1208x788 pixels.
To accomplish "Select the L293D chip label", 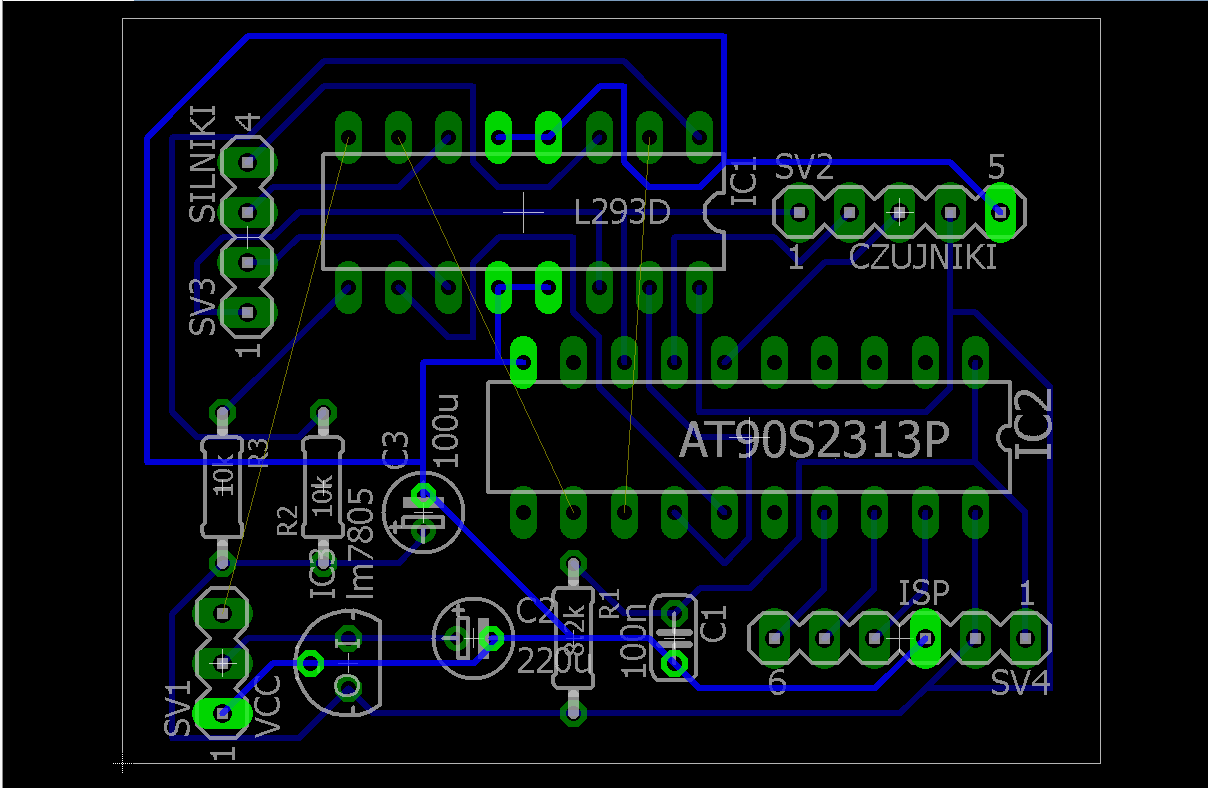I will pyautogui.click(x=622, y=211).
